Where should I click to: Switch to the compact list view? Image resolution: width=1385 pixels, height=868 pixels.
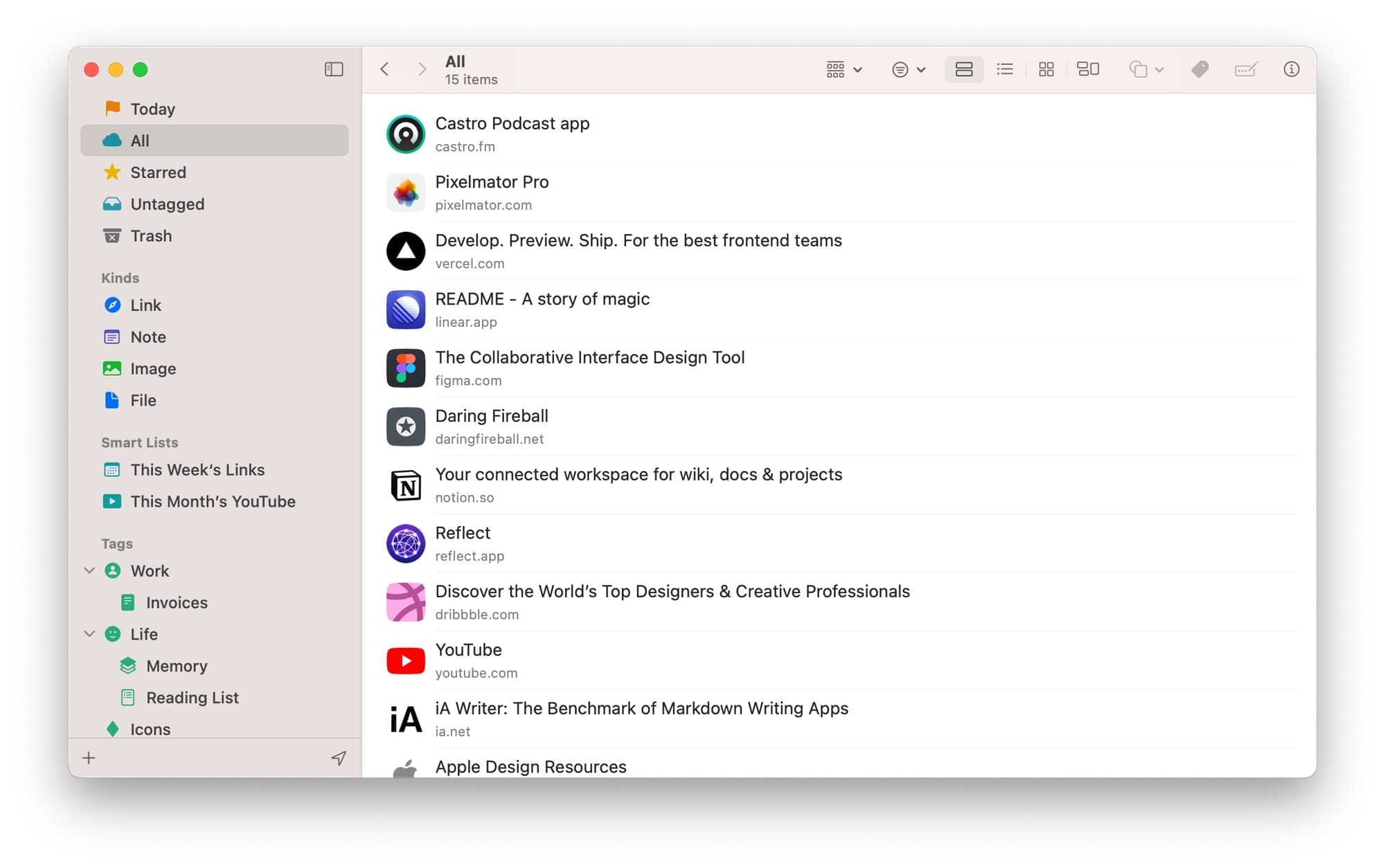1005,69
